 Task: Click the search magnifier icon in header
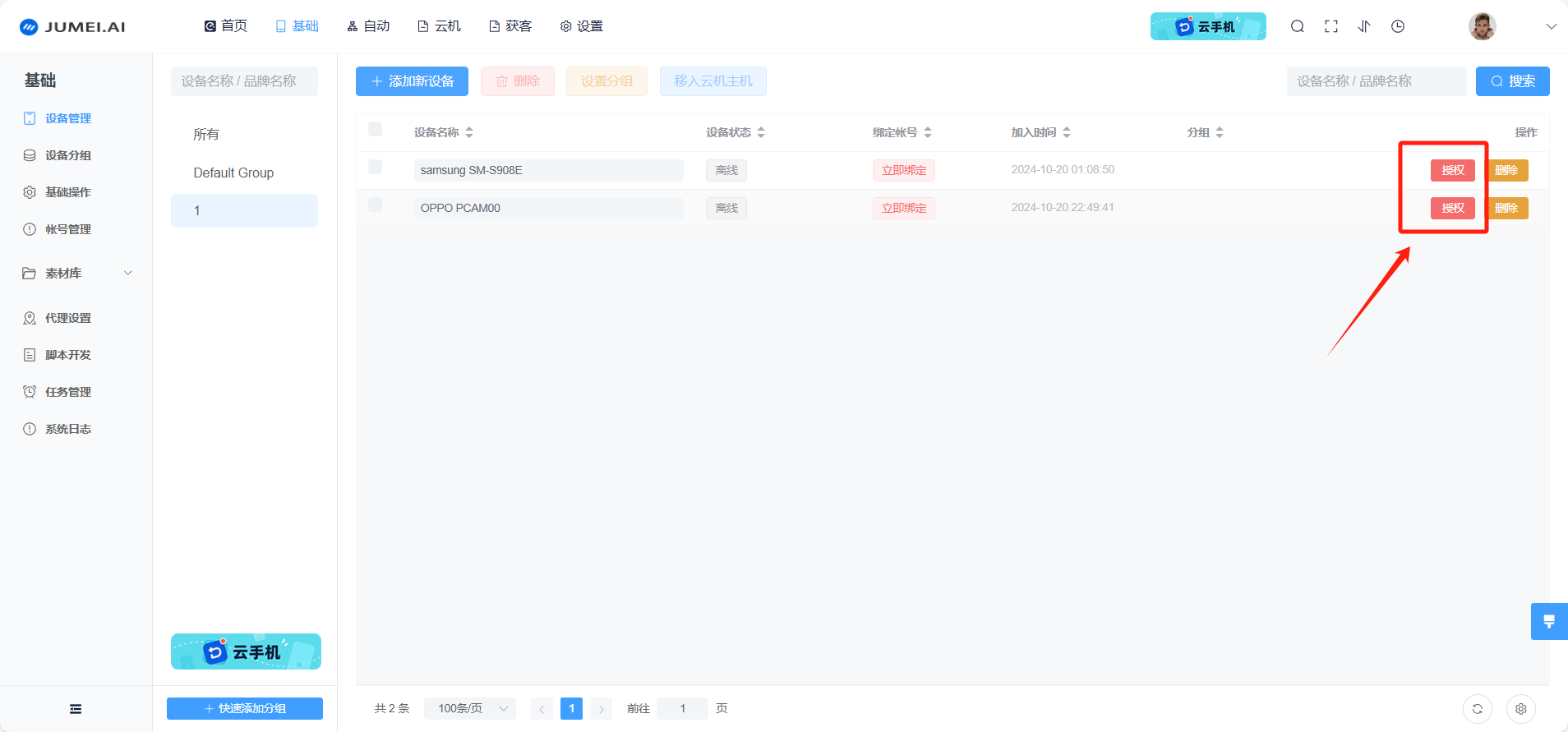tap(1298, 26)
